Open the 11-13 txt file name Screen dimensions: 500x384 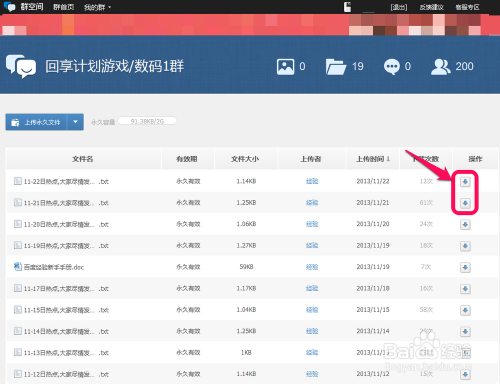coord(66,353)
